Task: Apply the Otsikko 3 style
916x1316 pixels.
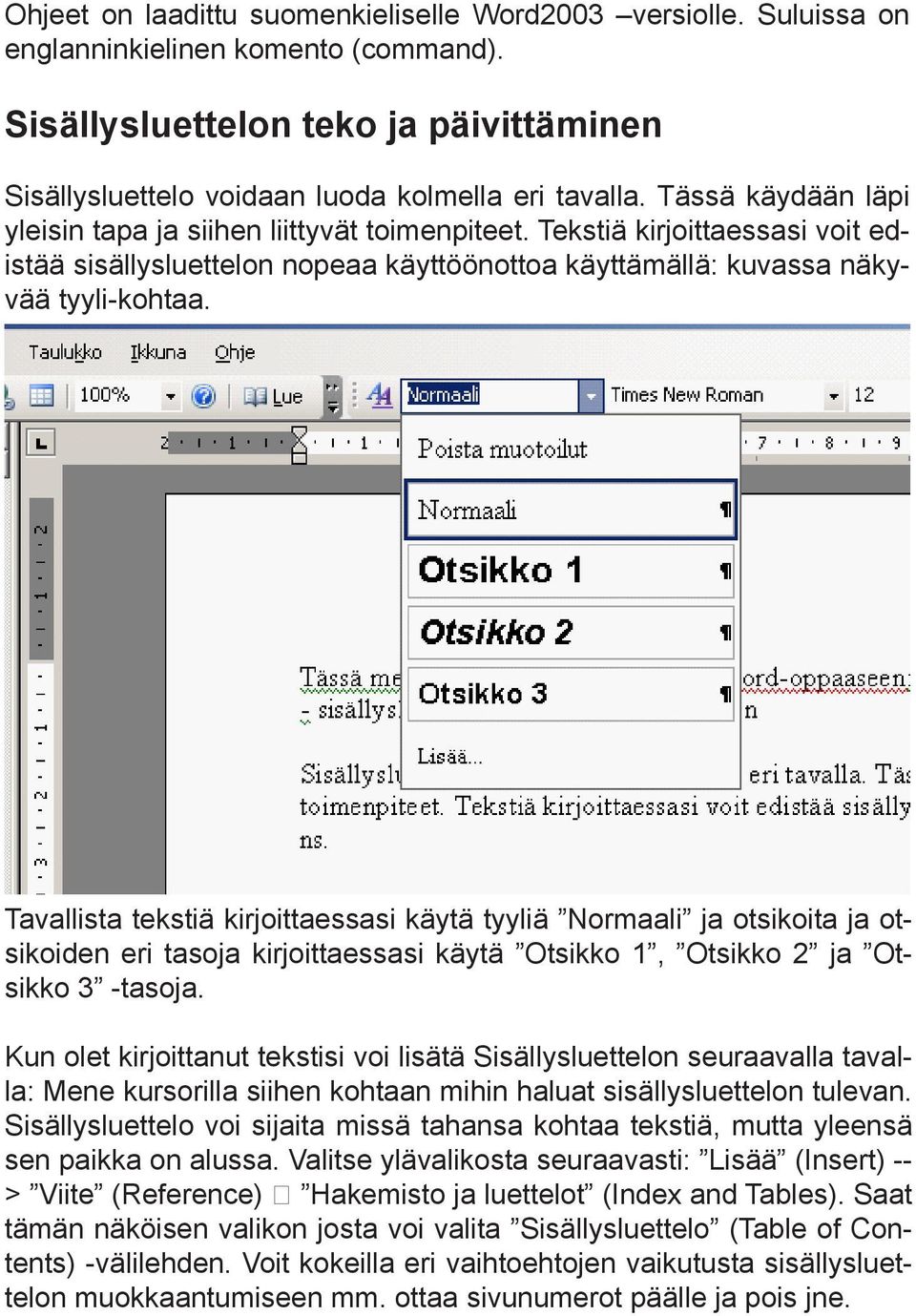Action: coord(571,693)
